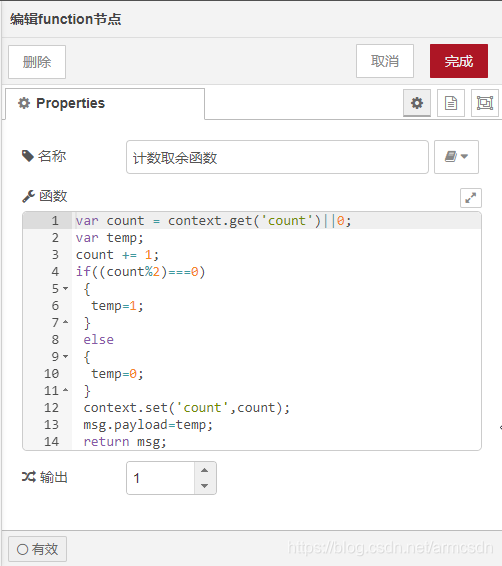Viewport: 502px width, 566px height.
Task: Click line number 1 in gutter
Action: (x=55, y=221)
